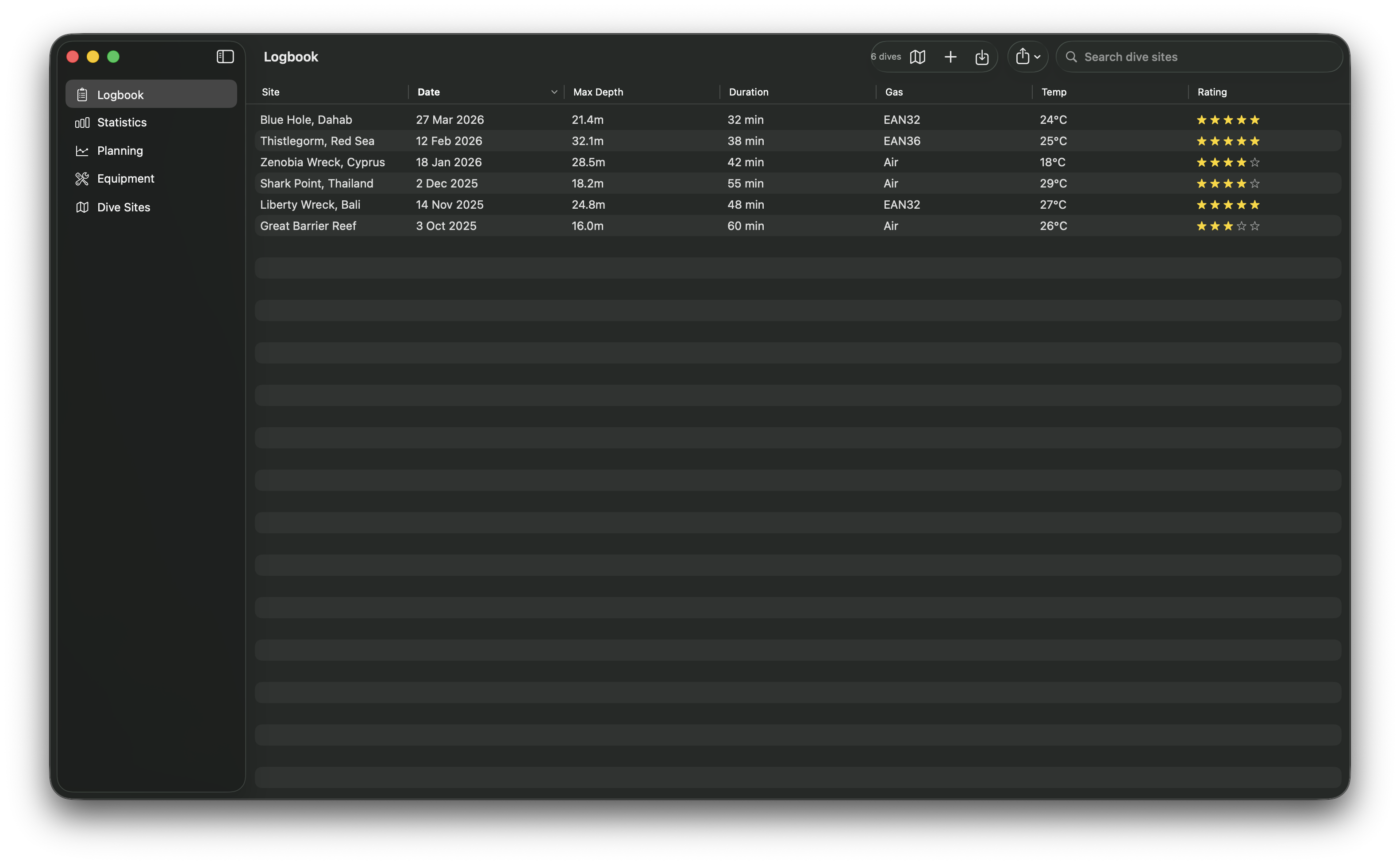Clear the fifth star on Zenobia Wreck
The width and height of the screenshot is (1400, 865).
point(1254,162)
